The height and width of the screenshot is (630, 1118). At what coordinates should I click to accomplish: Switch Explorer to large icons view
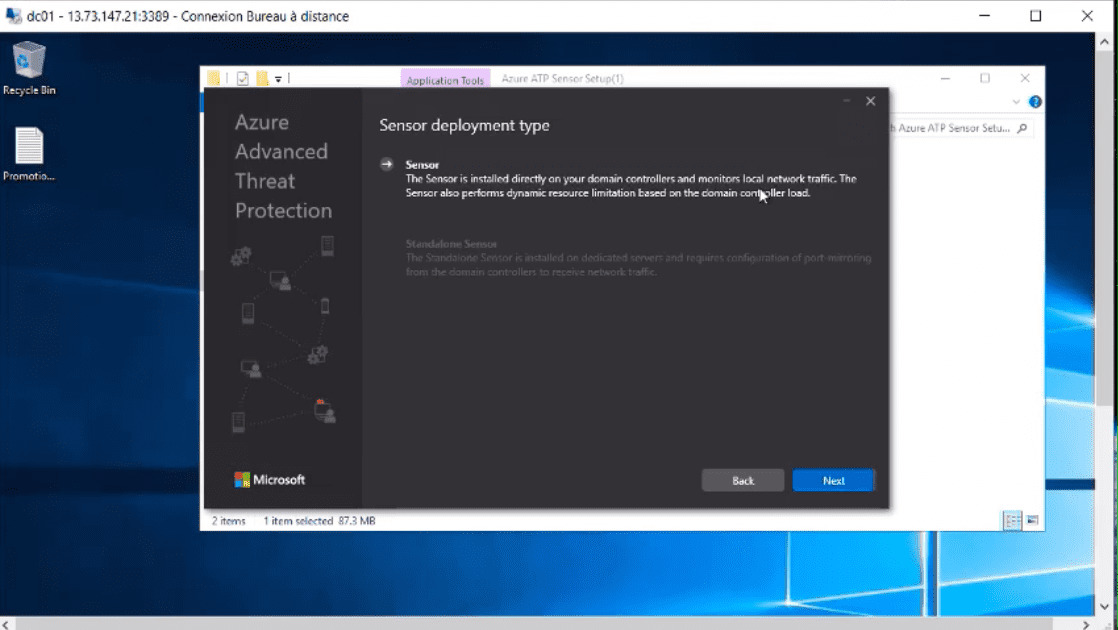click(x=1032, y=520)
